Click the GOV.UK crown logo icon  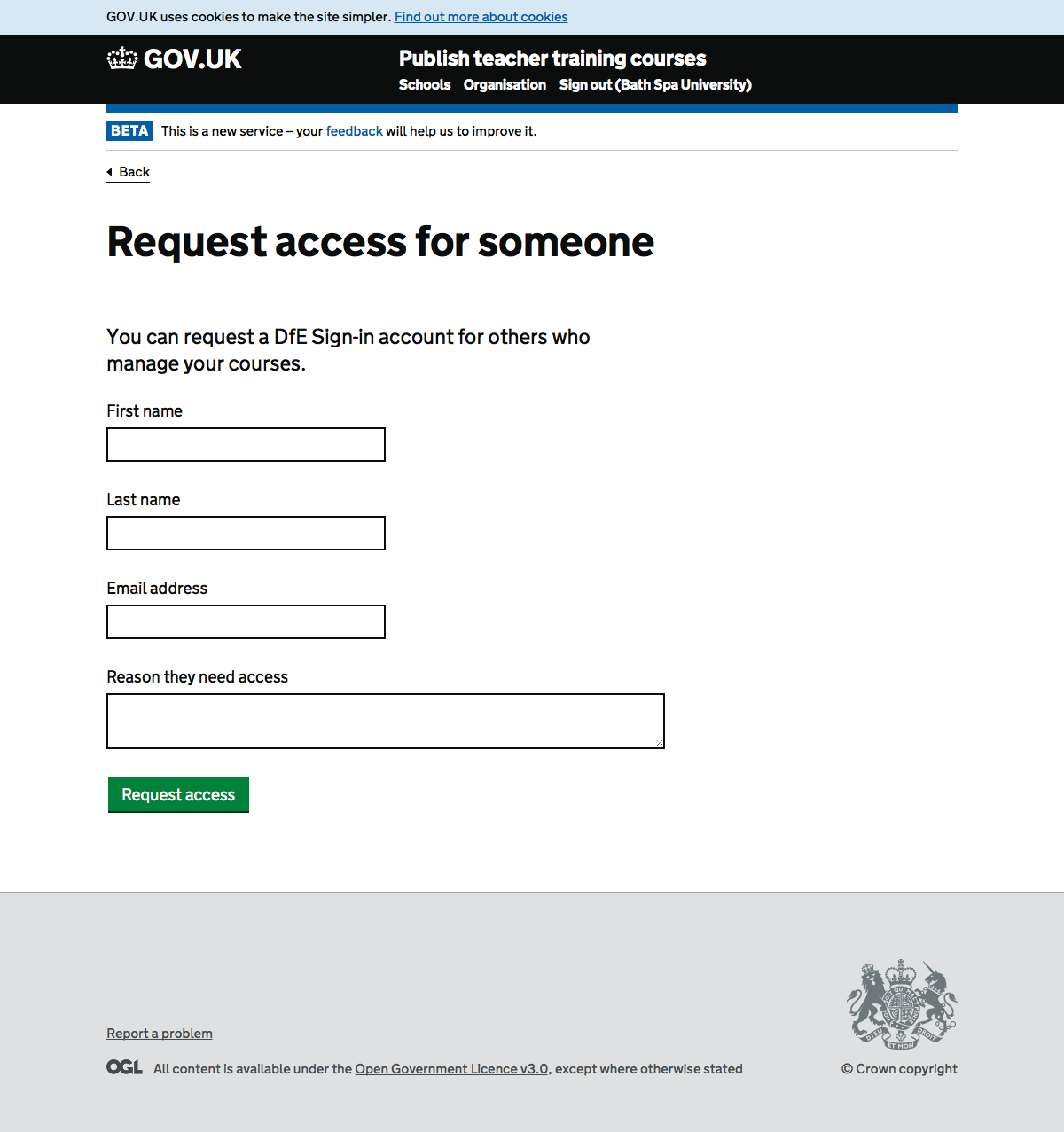(122, 59)
